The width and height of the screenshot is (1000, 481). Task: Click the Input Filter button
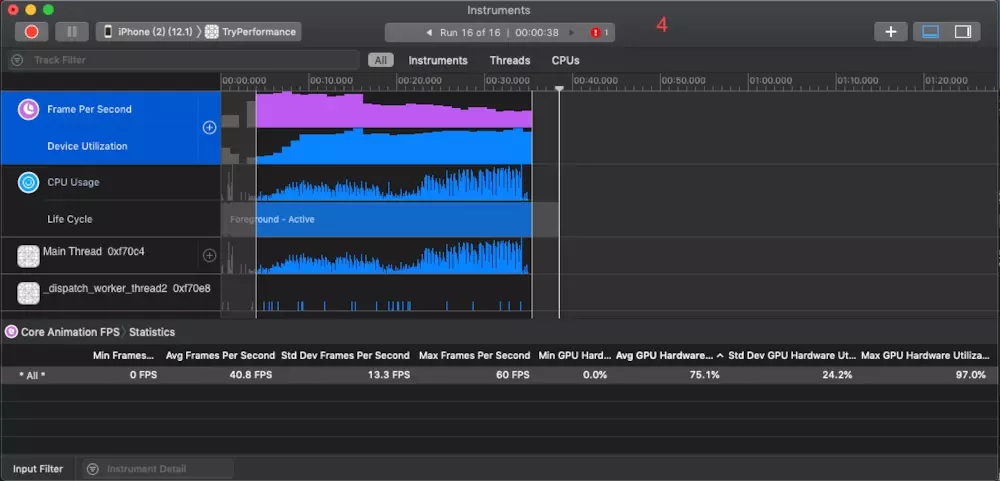click(x=38, y=468)
